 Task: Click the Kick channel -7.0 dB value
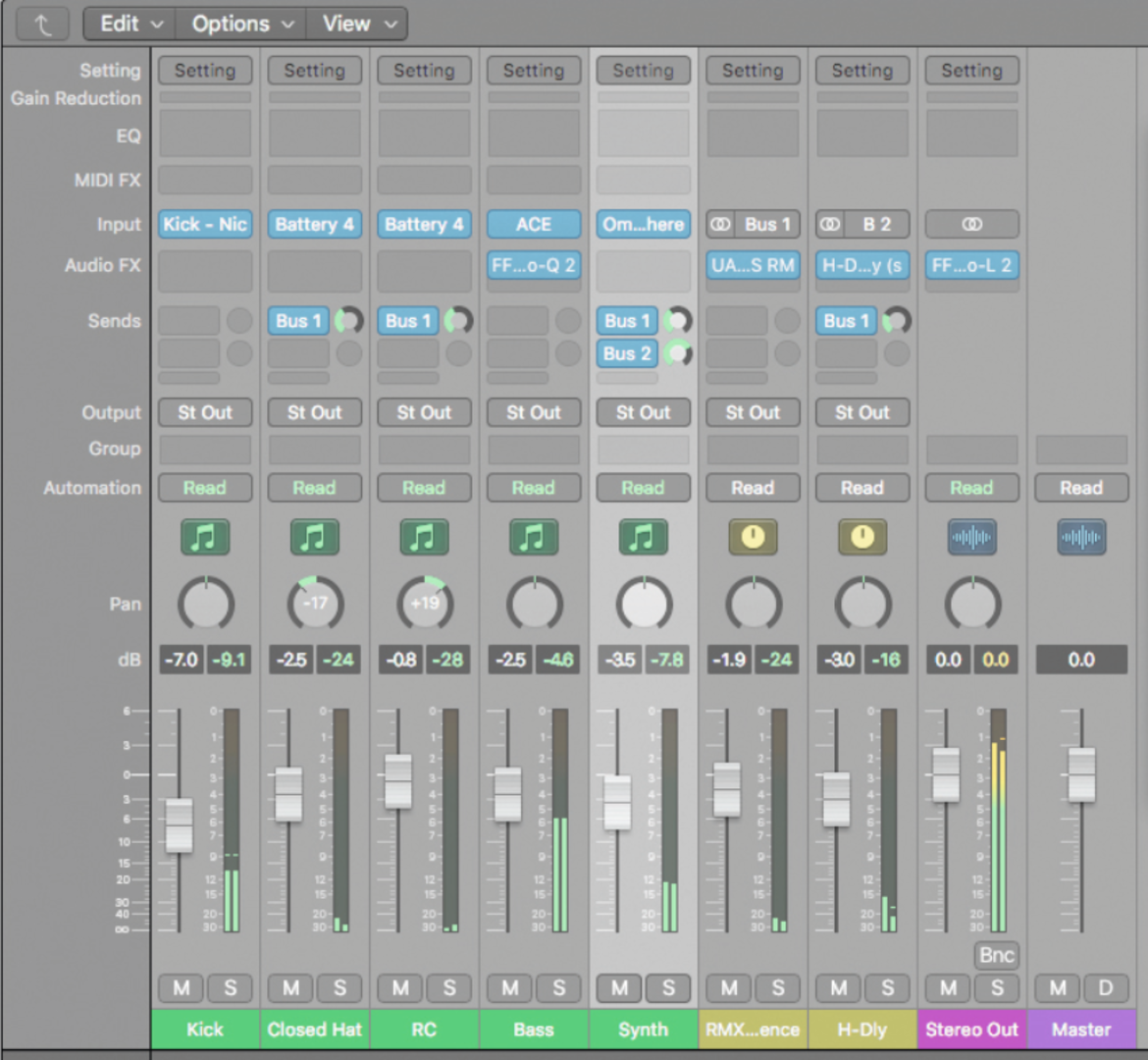tap(182, 660)
